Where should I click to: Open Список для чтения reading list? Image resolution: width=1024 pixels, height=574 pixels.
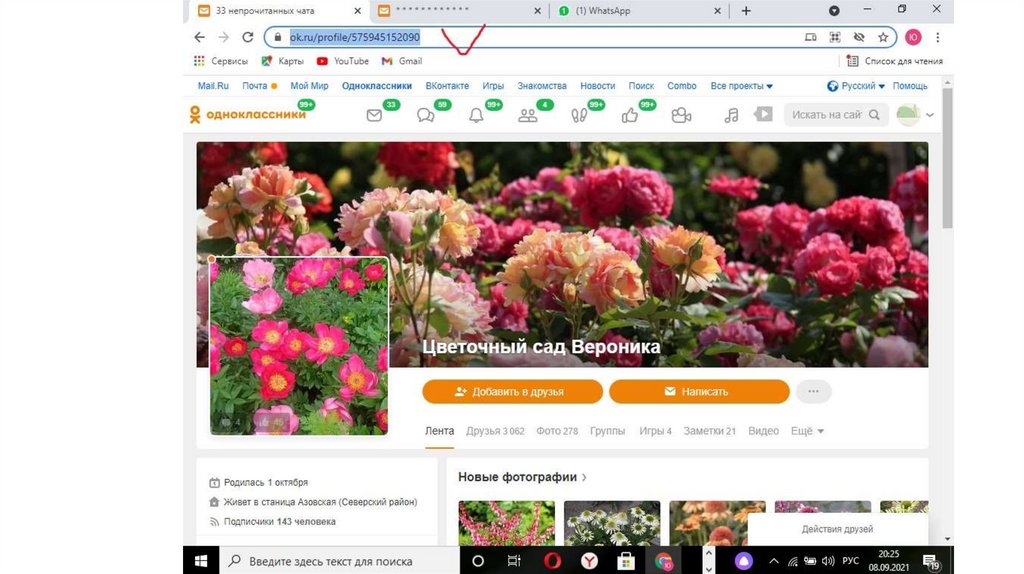[895, 61]
